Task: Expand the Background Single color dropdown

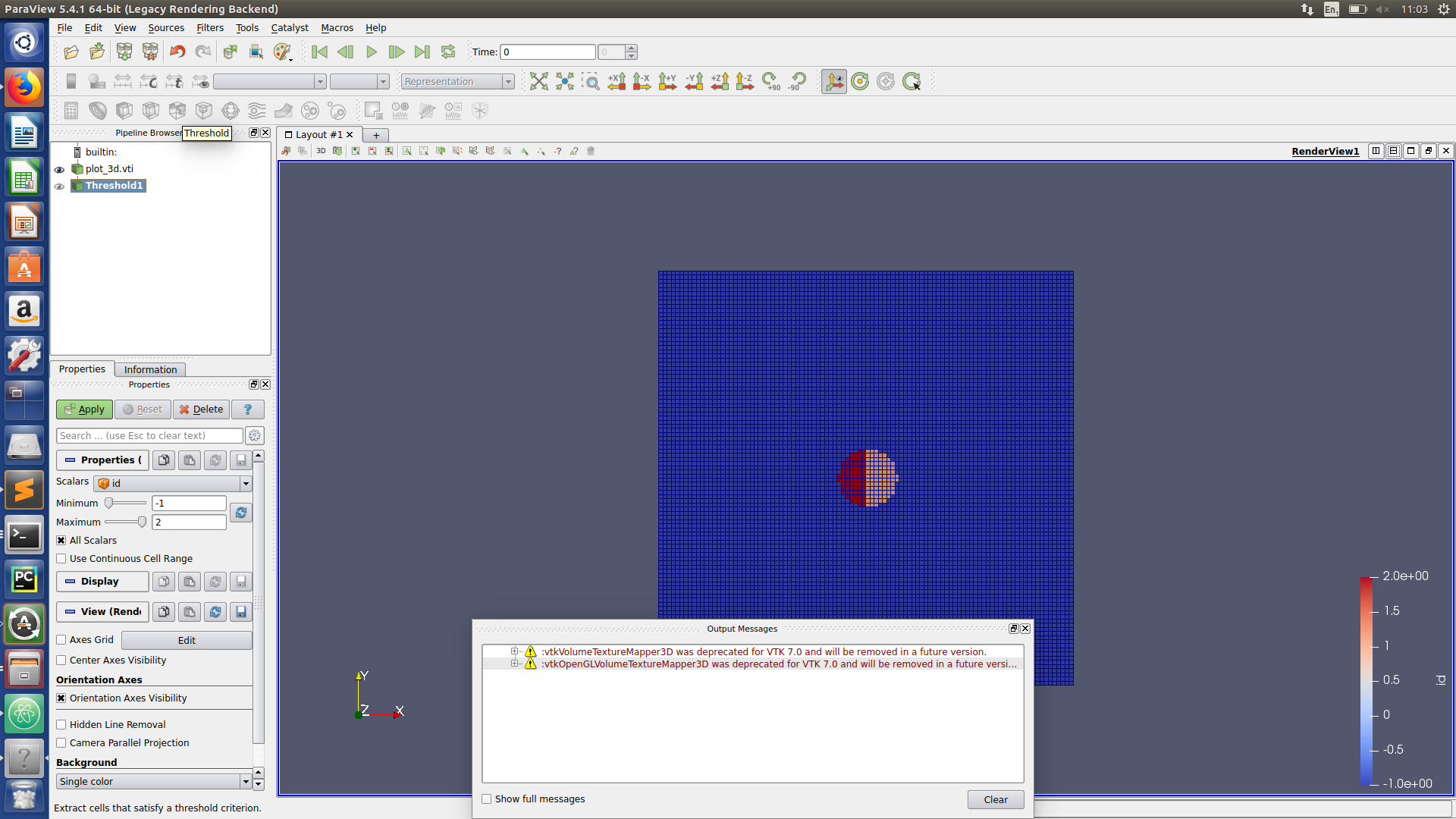Action: [153, 782]
